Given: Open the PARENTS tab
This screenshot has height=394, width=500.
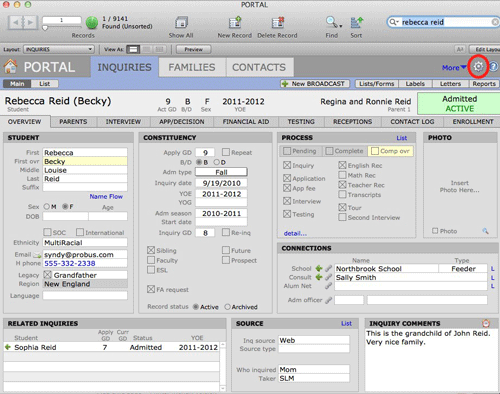Looking at the screenshot, I should point(73,122).
